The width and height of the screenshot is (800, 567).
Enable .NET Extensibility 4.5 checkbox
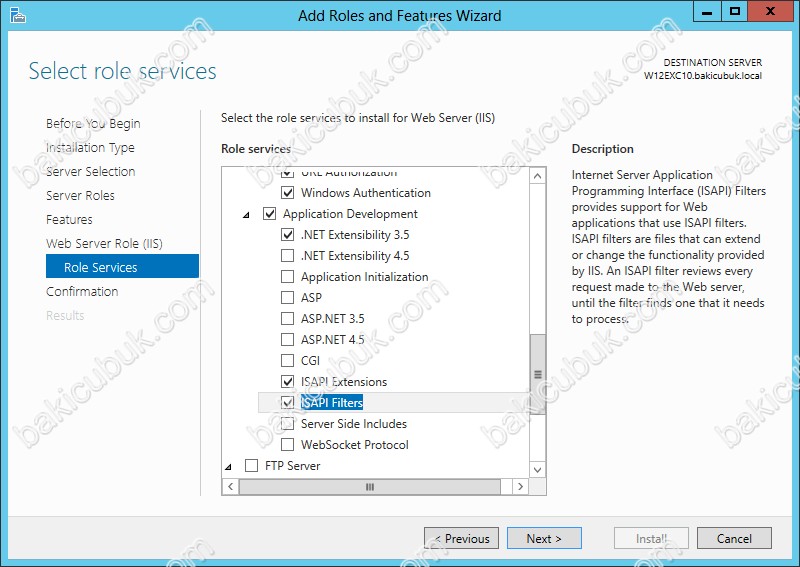coord(288,256)
